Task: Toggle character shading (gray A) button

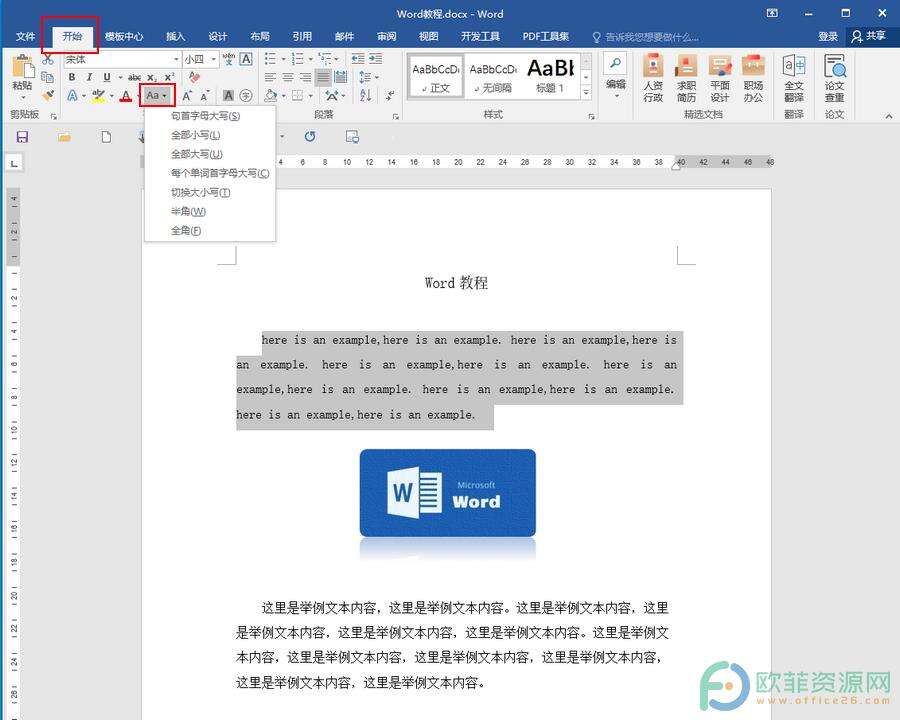Action: point(228,96)
